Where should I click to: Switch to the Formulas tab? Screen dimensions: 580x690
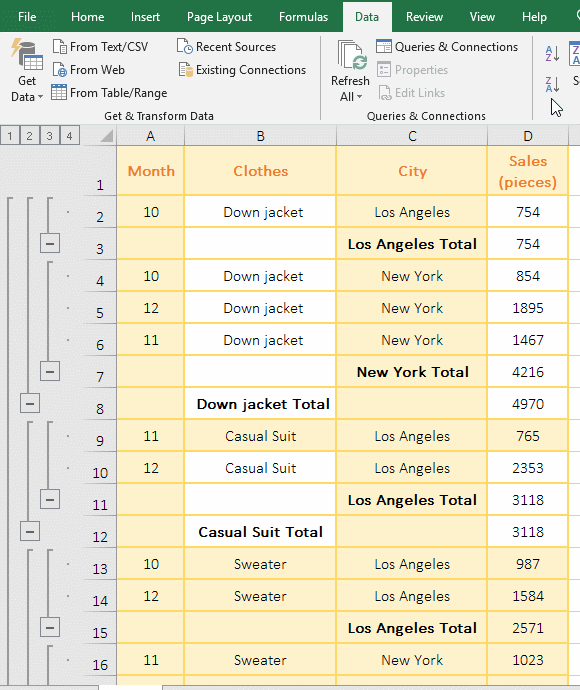[303, 17]
